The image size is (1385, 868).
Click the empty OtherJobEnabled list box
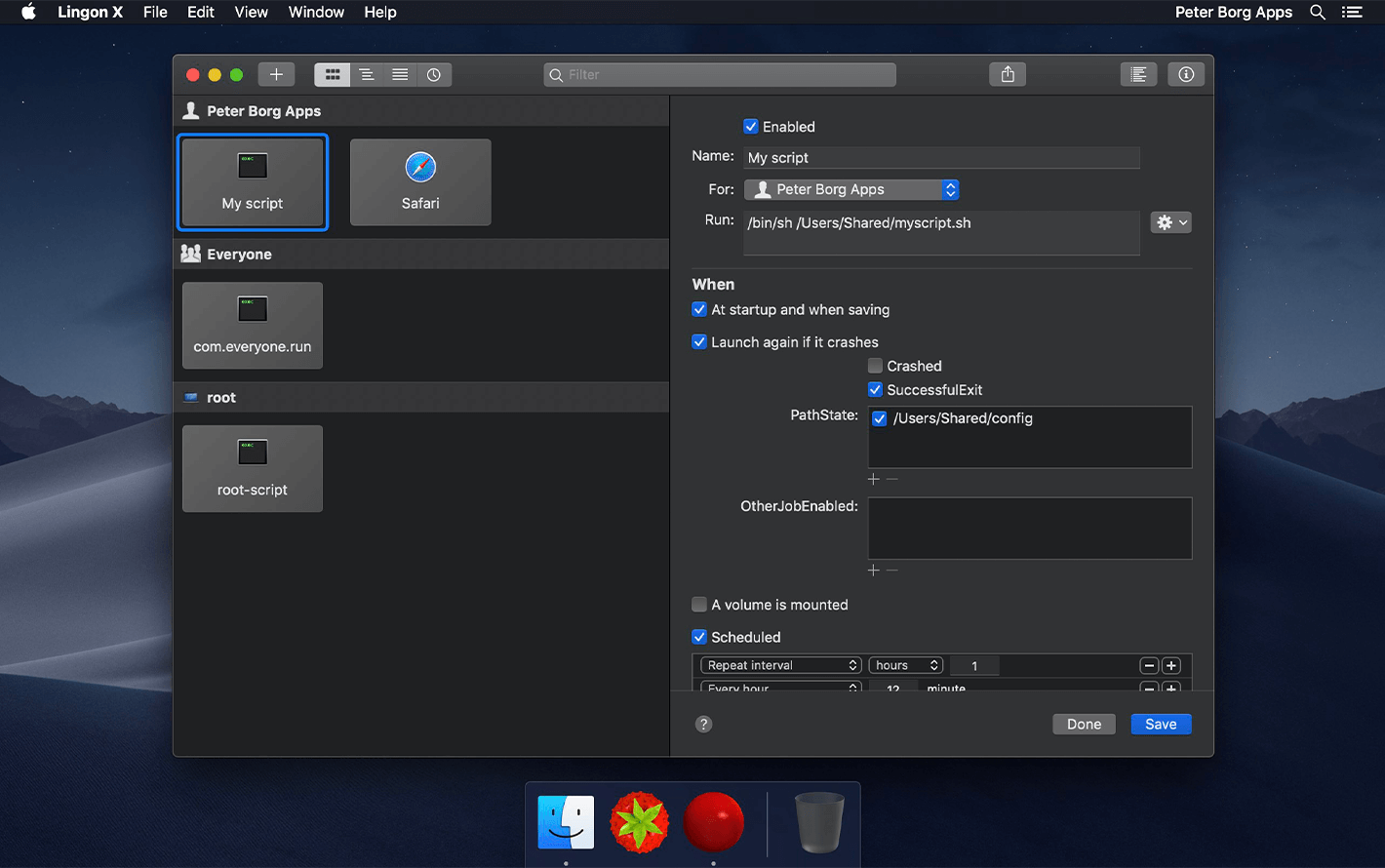tap(1030, 529)
